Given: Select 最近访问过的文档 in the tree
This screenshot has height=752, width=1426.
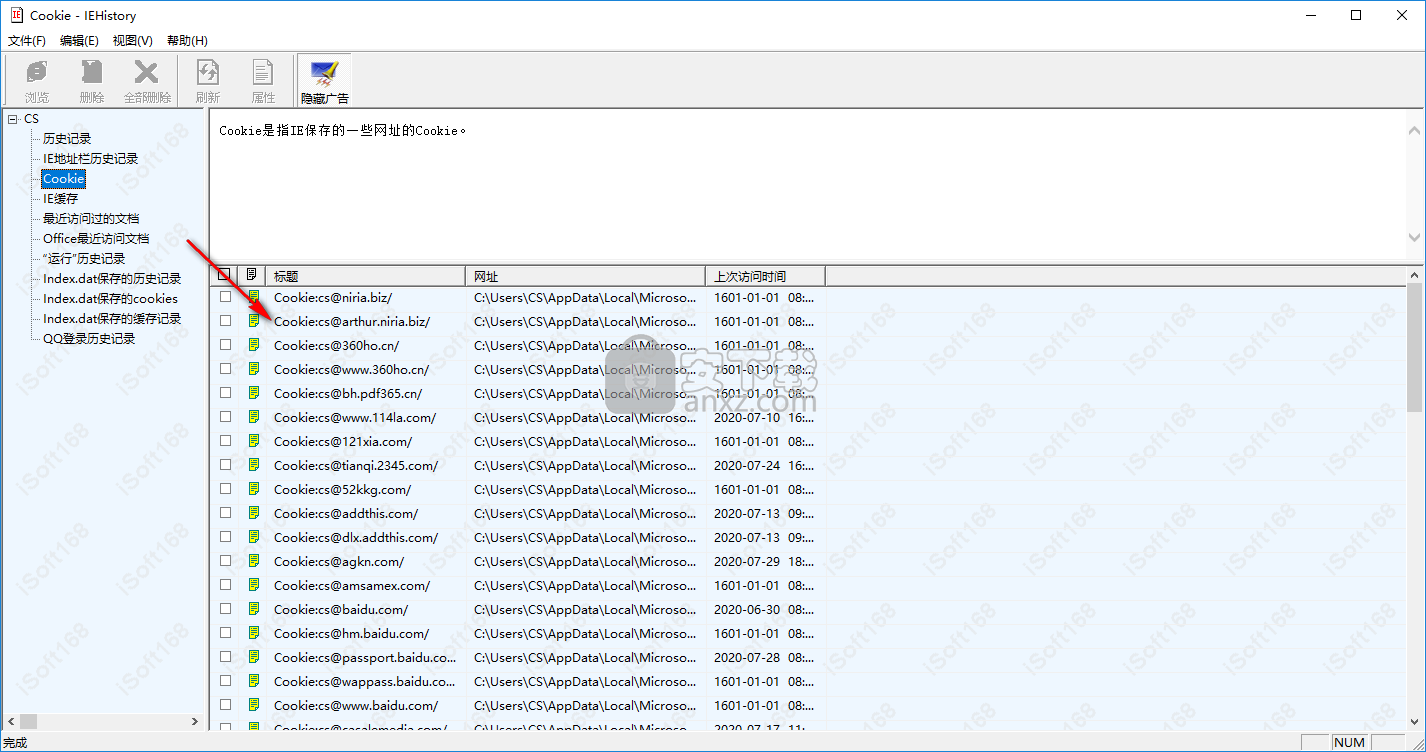Looking at the screenshot, I should pyautogui.click(x=91, y=219).
